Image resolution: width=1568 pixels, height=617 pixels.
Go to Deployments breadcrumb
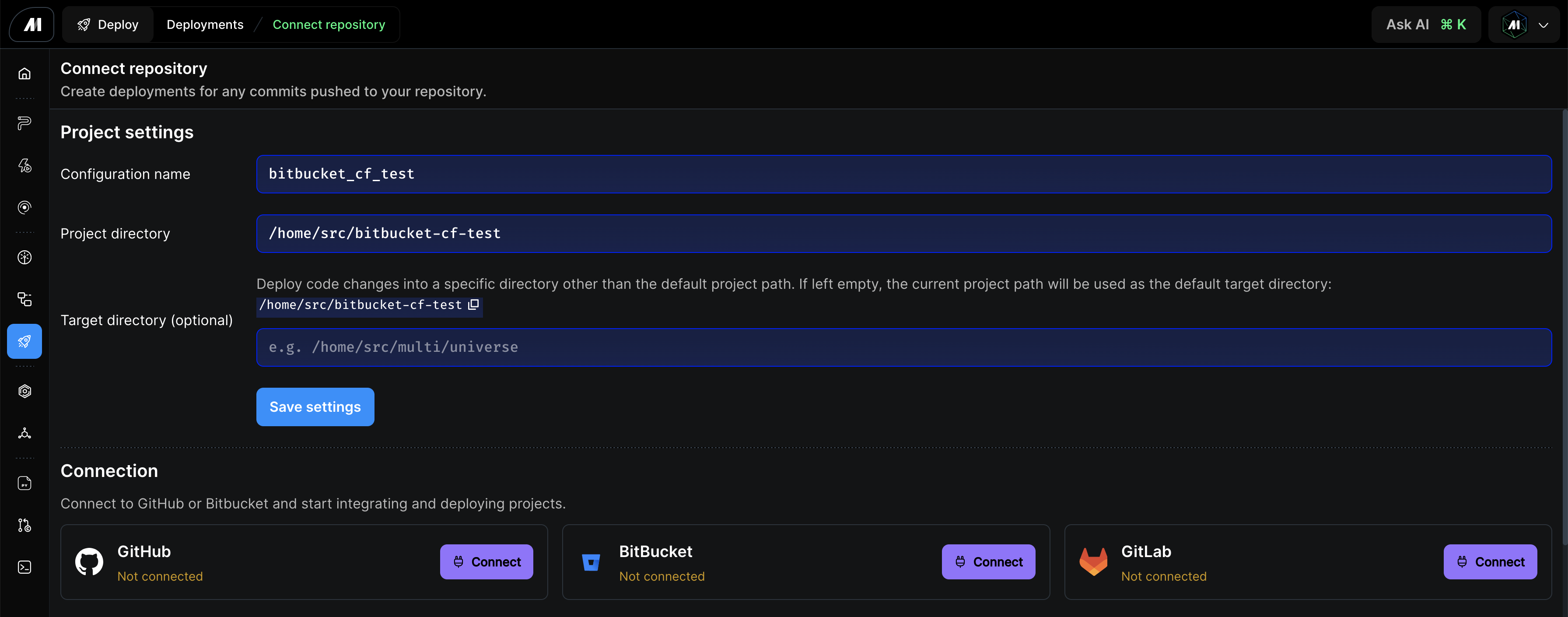point(205,25)
